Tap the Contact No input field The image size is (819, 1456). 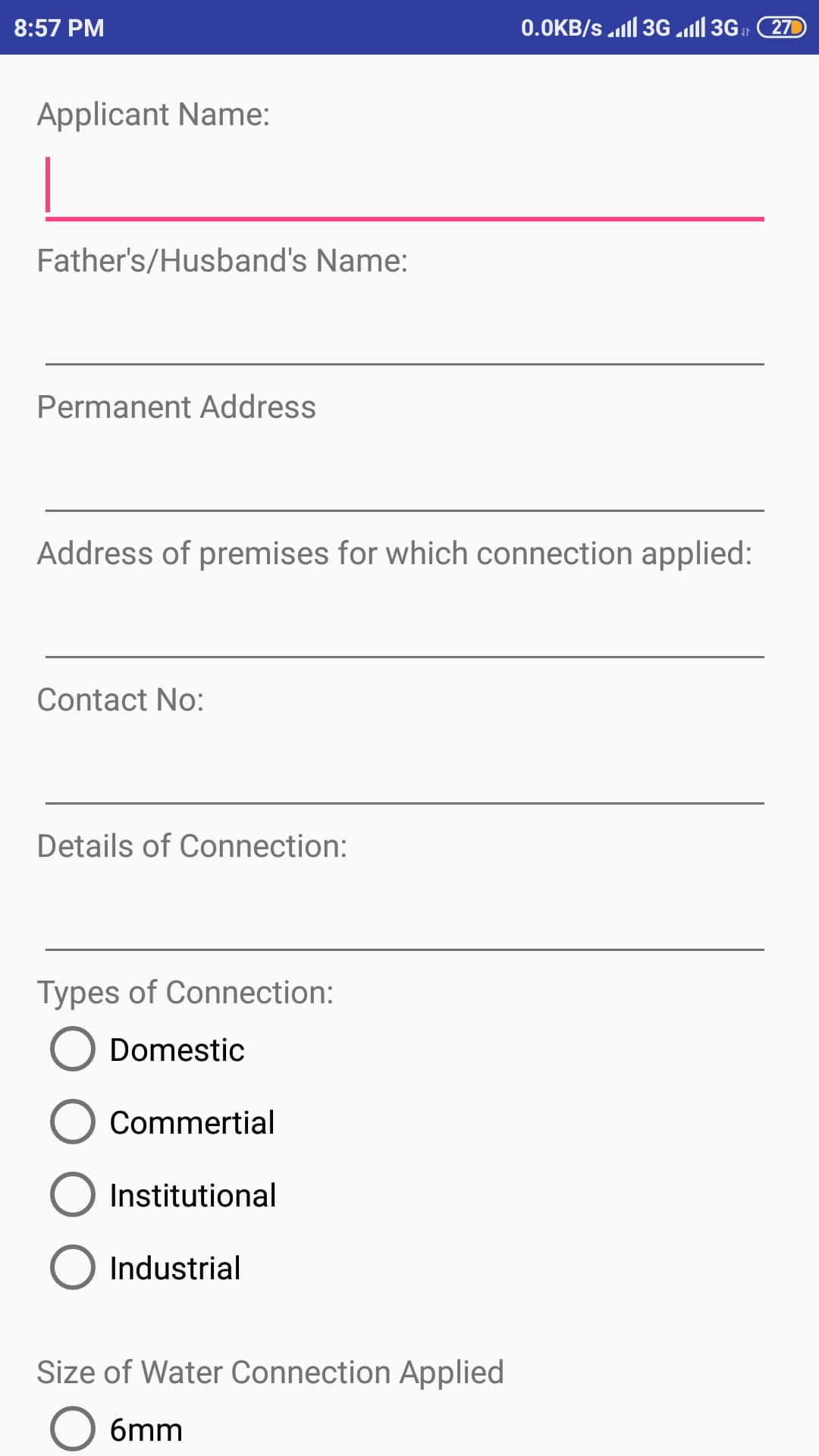coord(404,771)
